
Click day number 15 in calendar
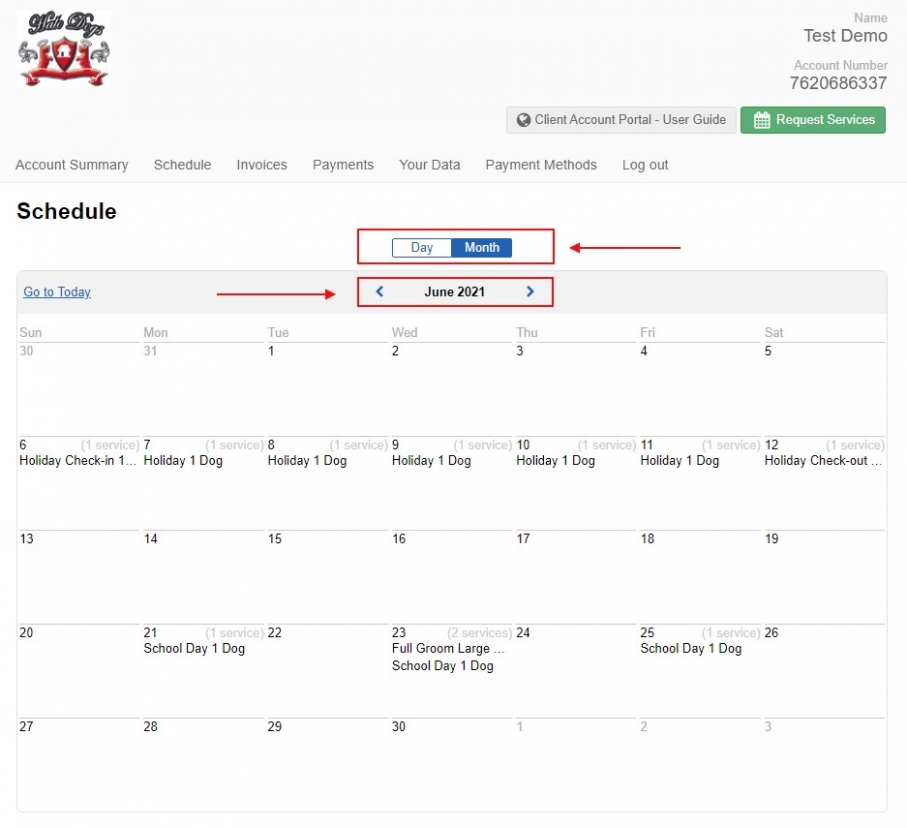(275, 539)
